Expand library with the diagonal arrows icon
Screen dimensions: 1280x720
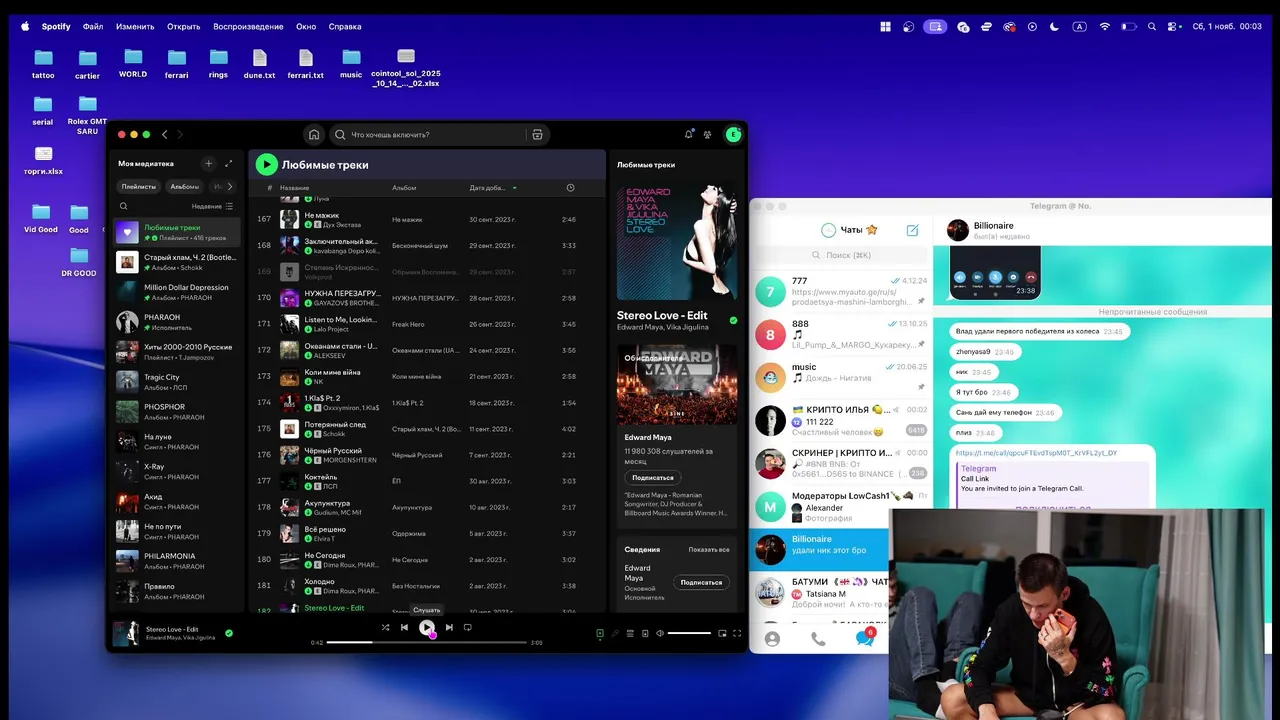(x=228, y=163)
